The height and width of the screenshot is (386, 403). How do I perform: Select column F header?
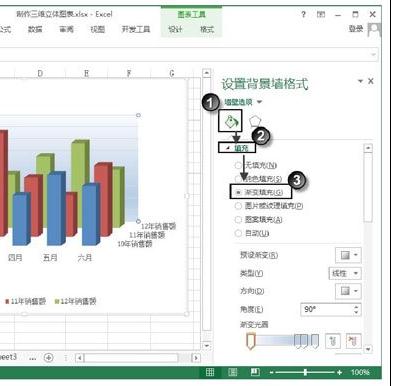coord(129,73)
